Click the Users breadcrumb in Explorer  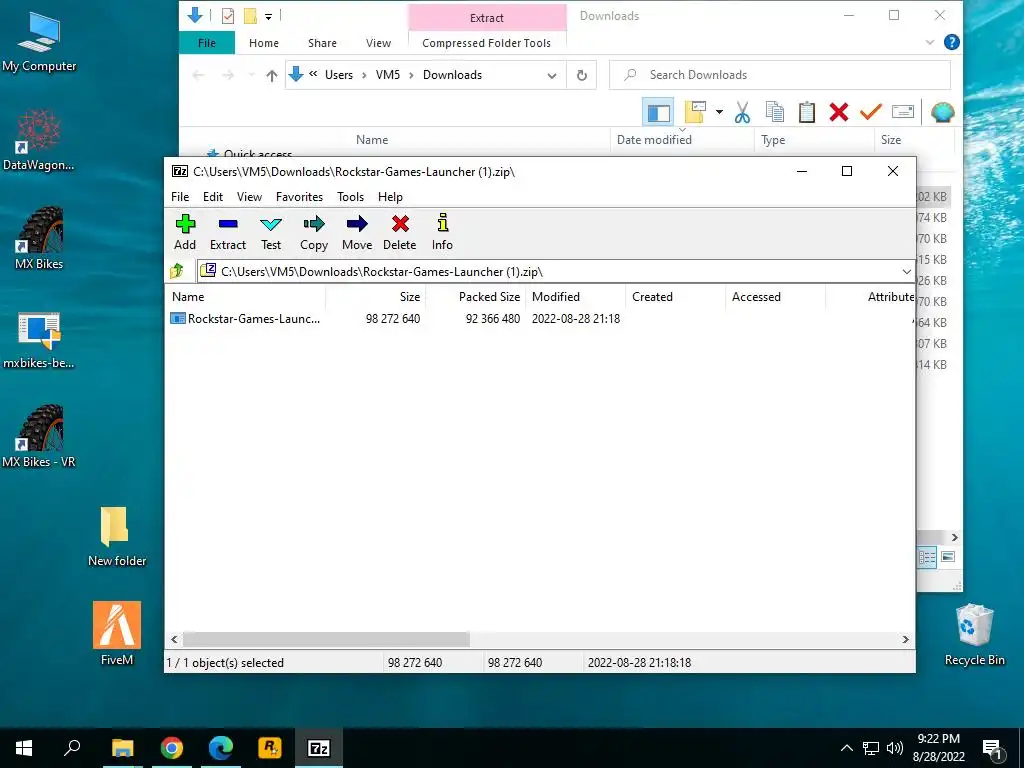[x=339, y=75]
